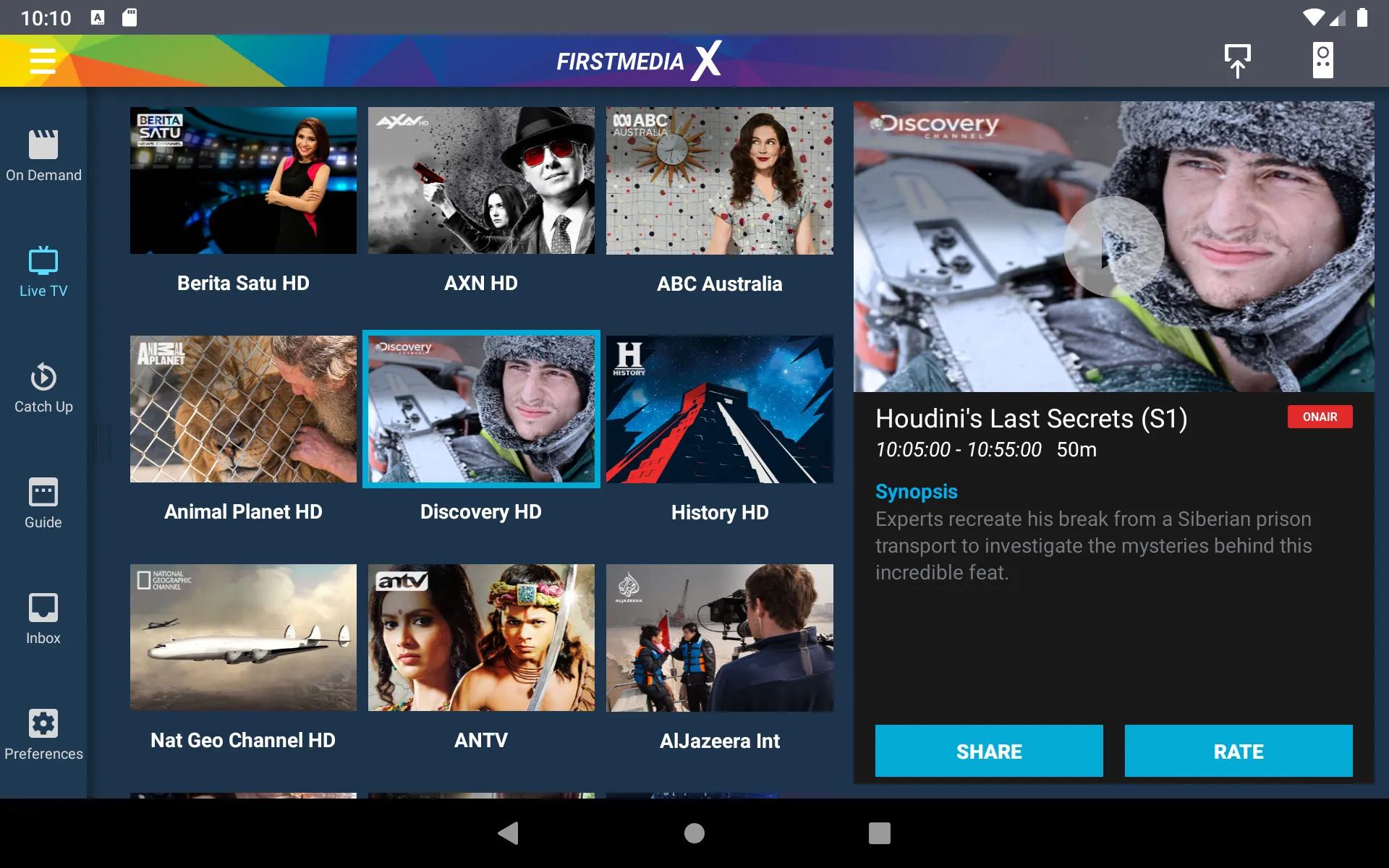Click the RATE button
Viewport: 1389px width, 868px height.
[1239, 752]
